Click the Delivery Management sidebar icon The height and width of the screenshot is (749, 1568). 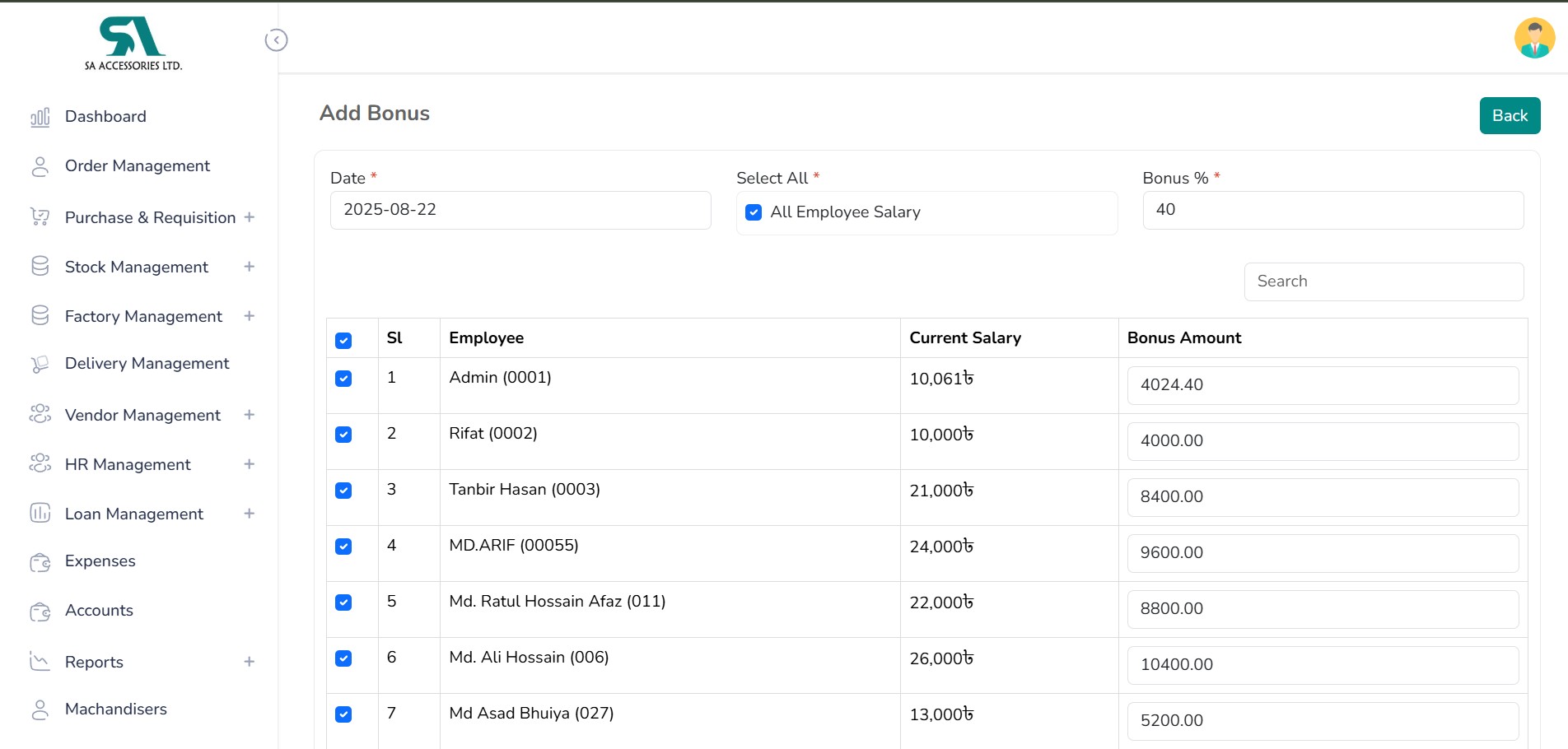coord(40,364)
